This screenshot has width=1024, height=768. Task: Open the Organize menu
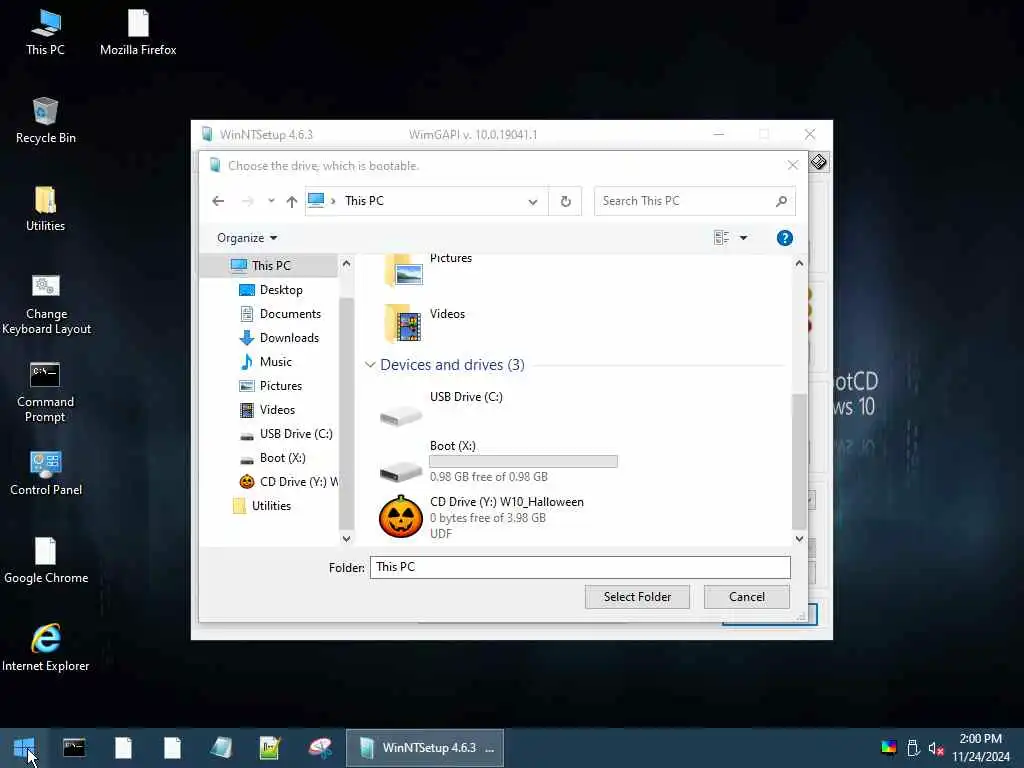(x=247, y=238)
